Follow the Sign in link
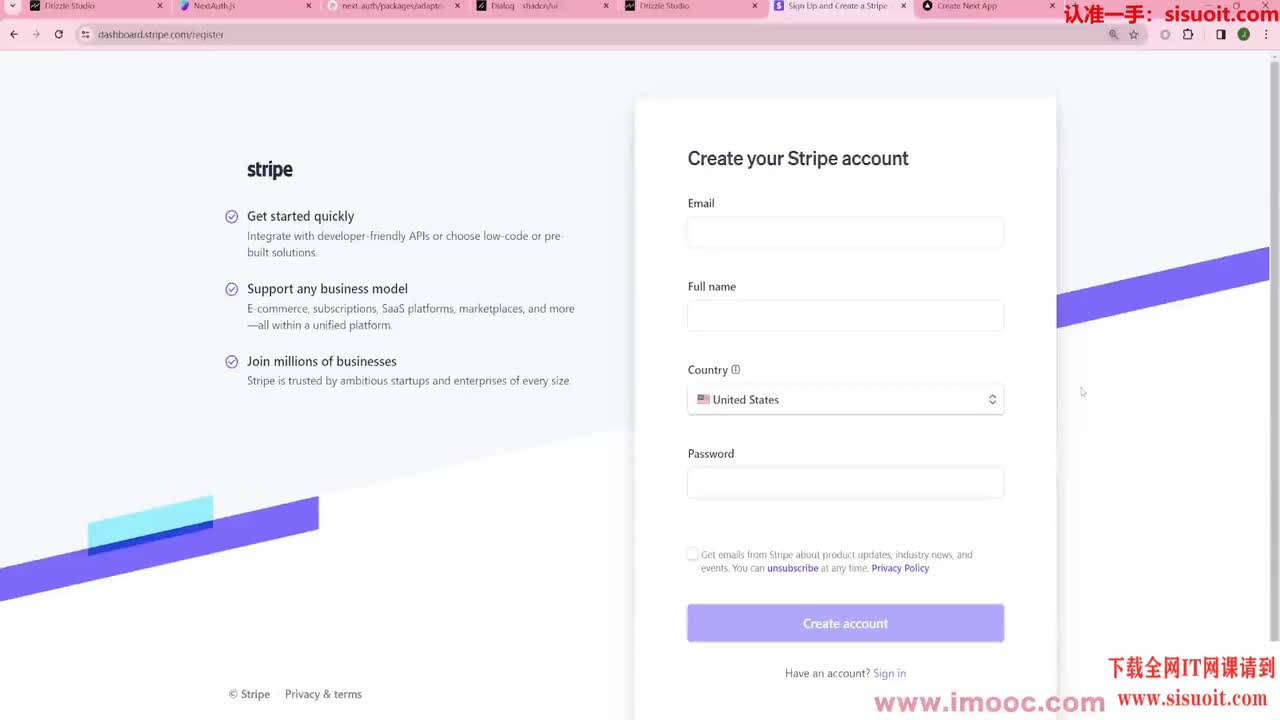 click(889, 673)
